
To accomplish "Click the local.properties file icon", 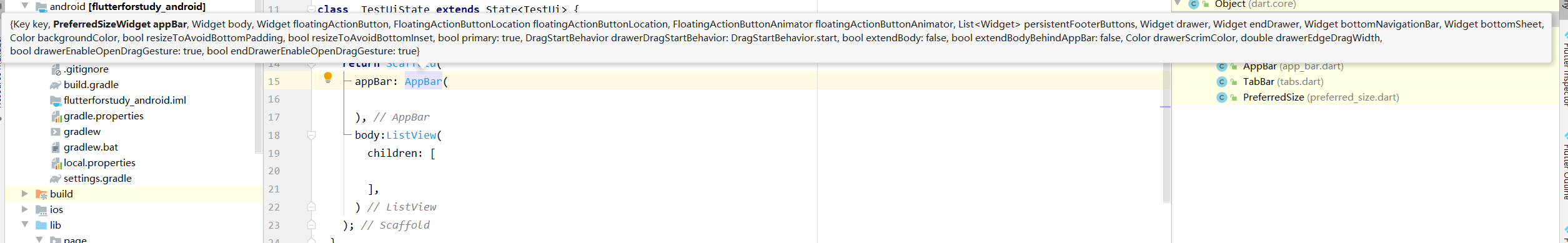I will tap(56, 163).
